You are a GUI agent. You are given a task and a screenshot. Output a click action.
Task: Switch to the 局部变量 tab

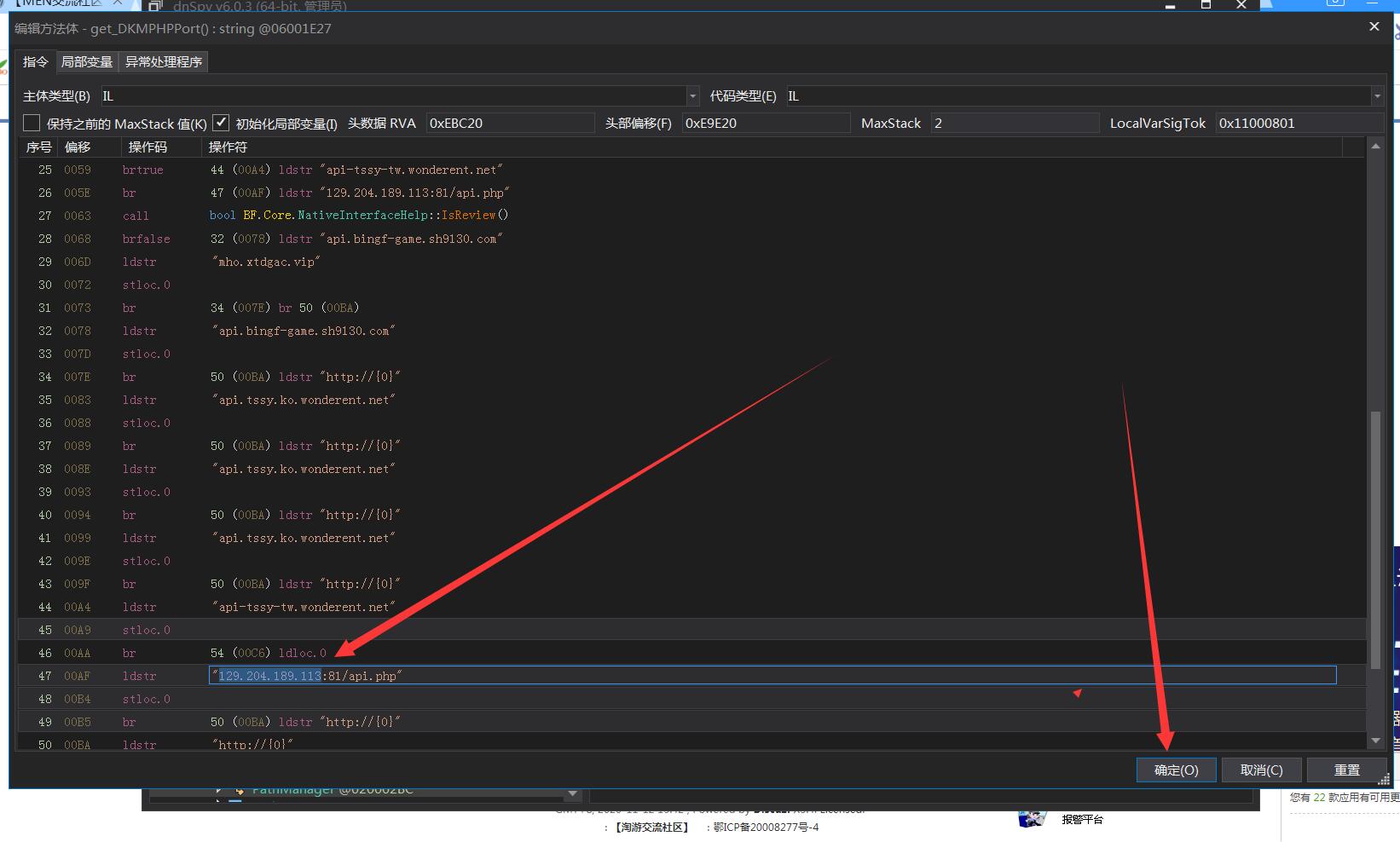tap(86, 62)
